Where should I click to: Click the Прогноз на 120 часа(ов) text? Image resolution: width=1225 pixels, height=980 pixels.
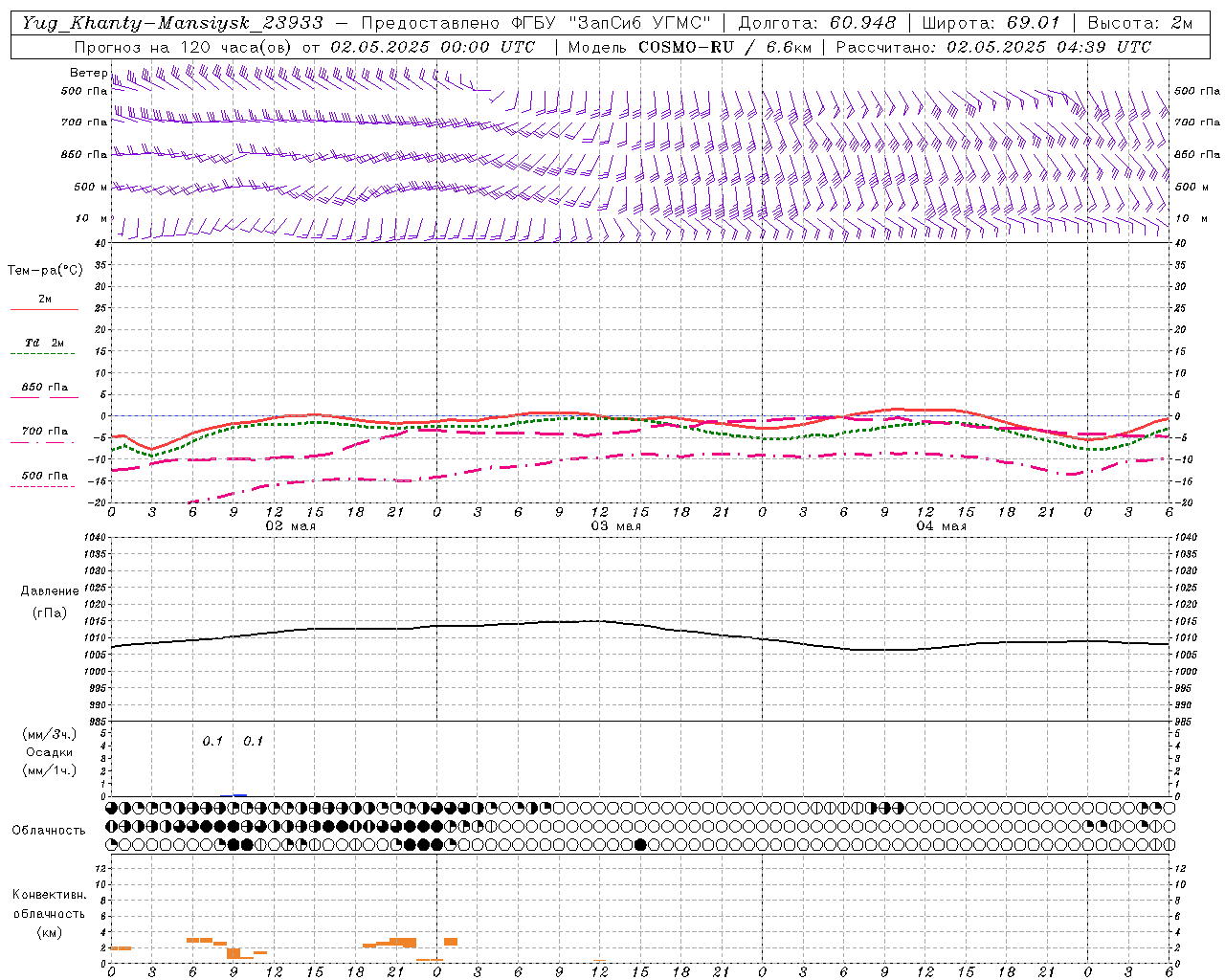[x=185, y=47]
